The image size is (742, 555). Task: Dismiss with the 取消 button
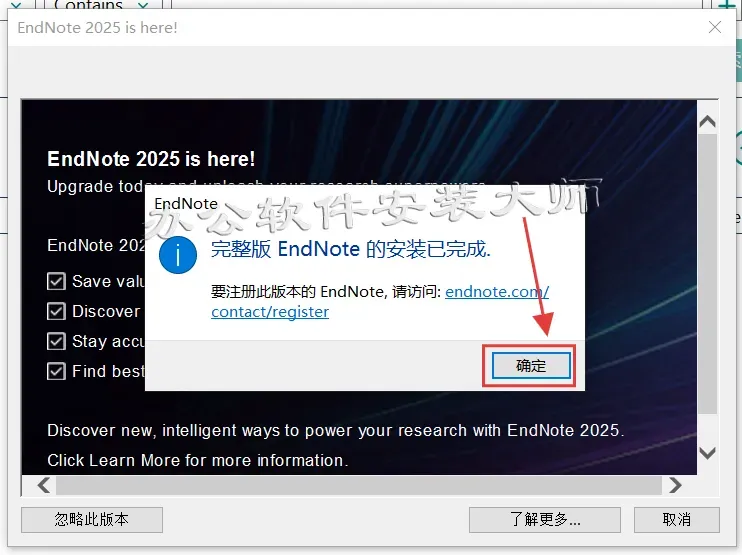coord(677,520)
